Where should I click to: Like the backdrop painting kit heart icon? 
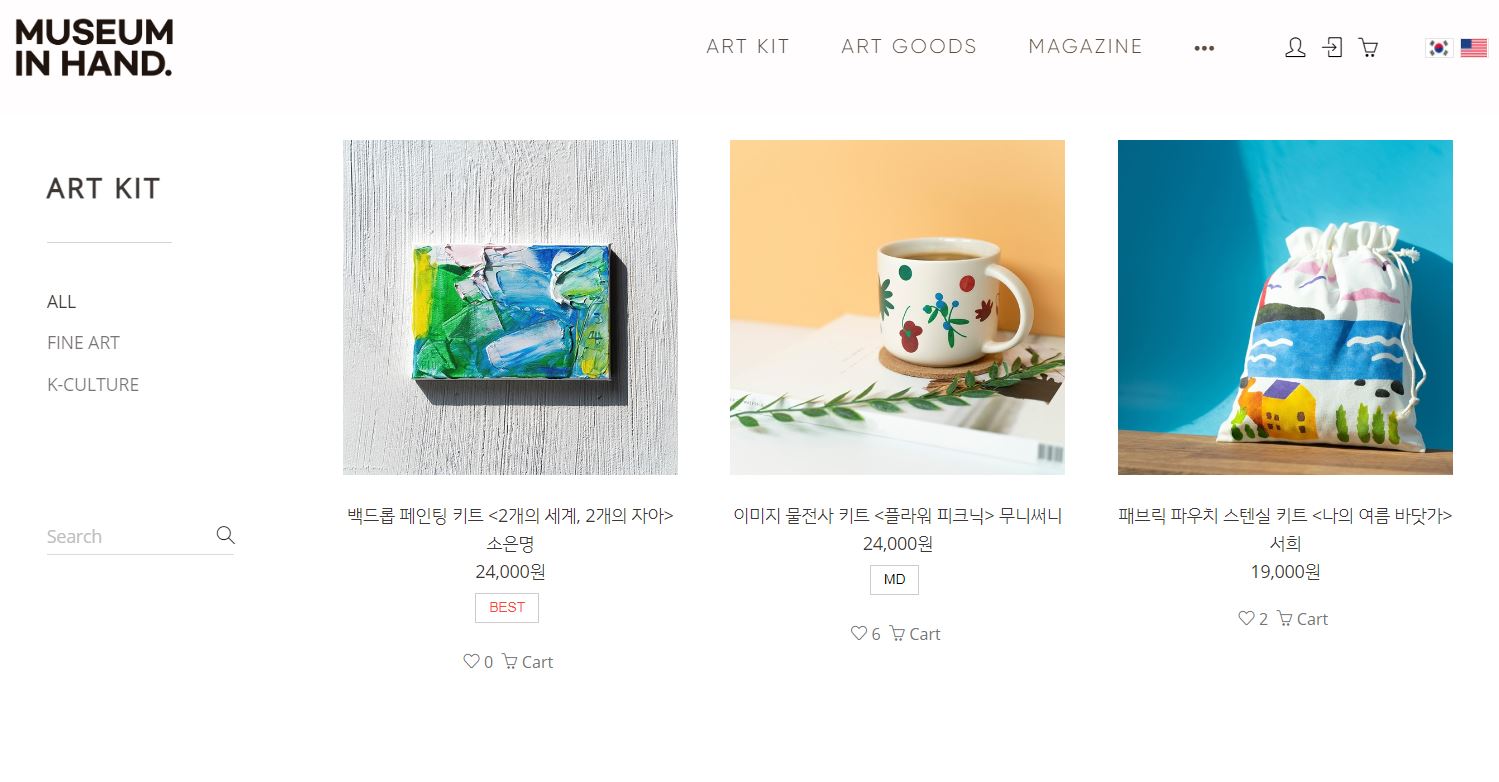471,661
